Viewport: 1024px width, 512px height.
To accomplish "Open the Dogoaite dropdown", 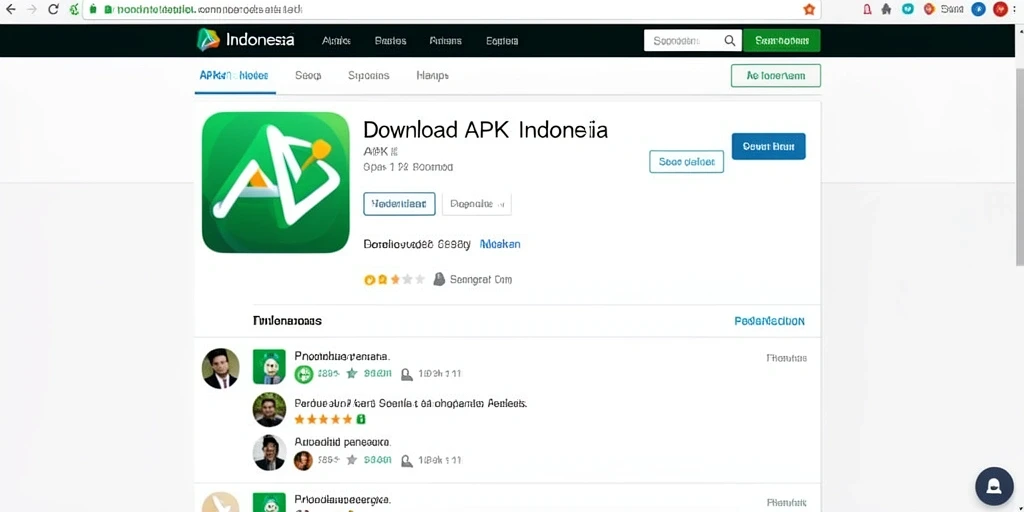I will click(477, 204).
